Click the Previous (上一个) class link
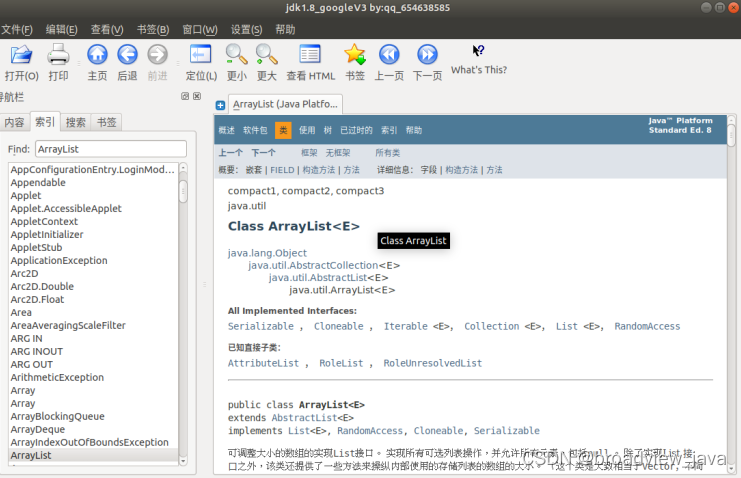The image size is (741, 478). (231, 153)
